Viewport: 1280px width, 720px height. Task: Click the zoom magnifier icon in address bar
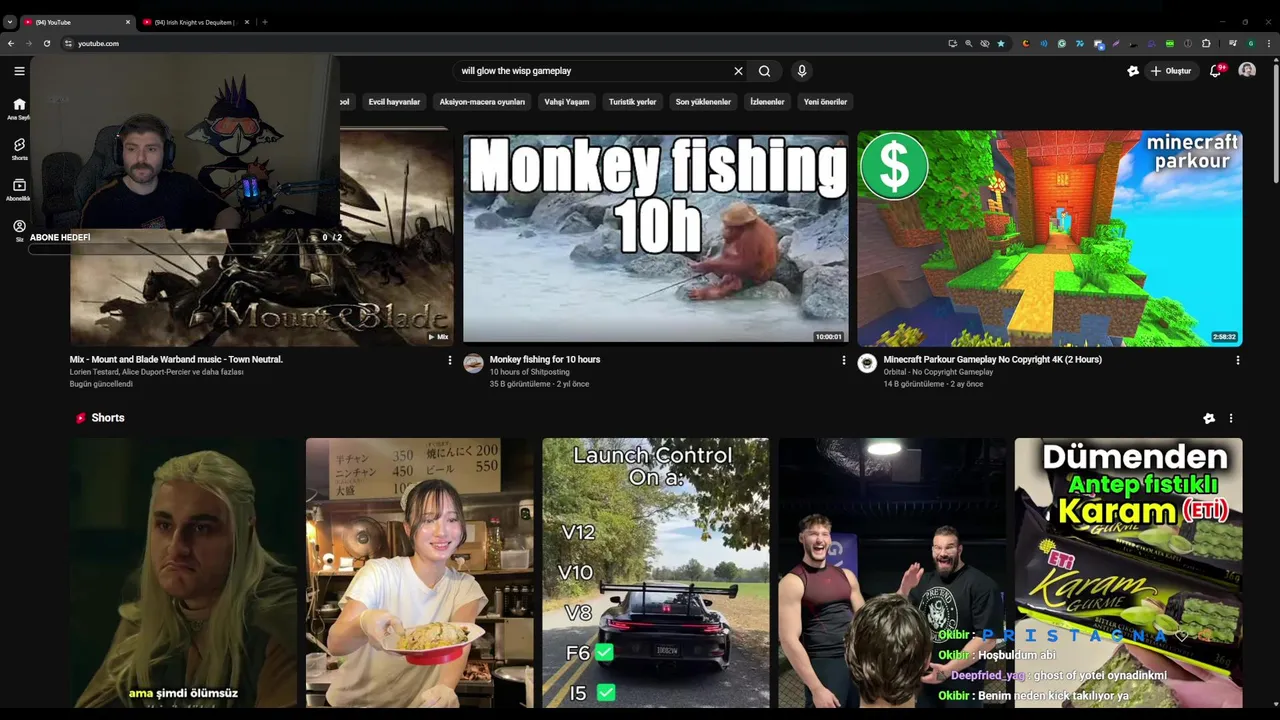(968, 43)
